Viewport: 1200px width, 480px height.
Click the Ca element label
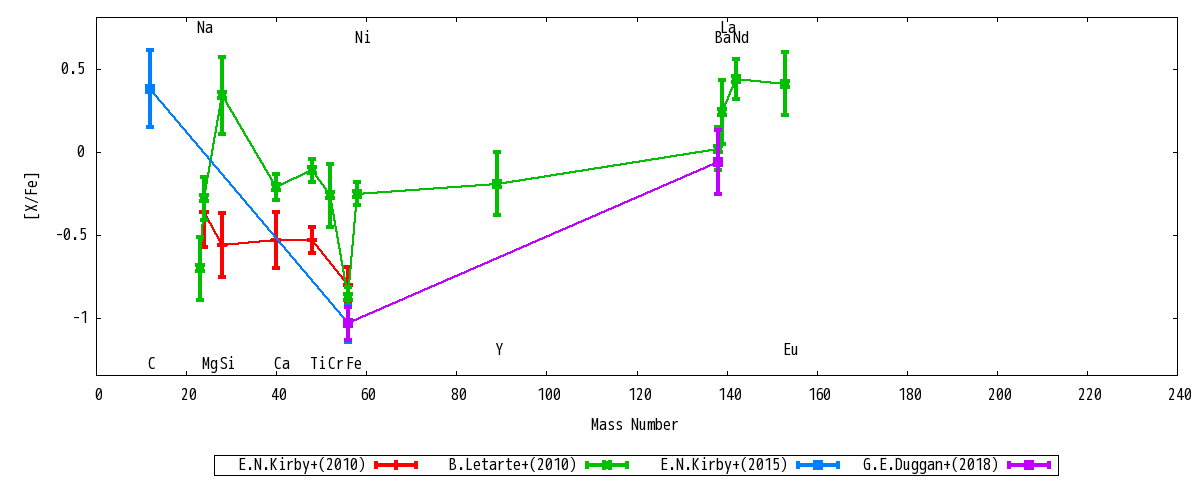(x=282, y=364)
